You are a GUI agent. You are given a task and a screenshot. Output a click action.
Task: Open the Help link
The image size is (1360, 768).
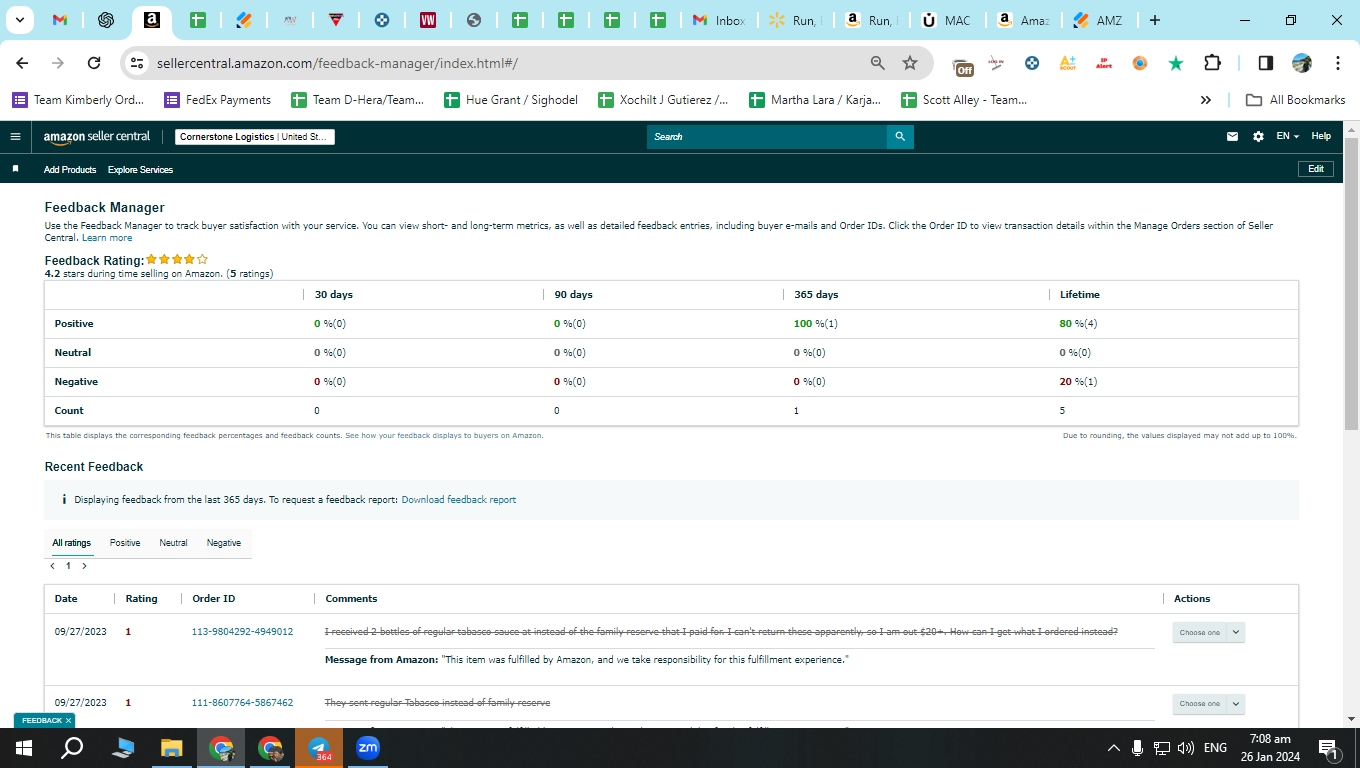tap(1321, 137)
